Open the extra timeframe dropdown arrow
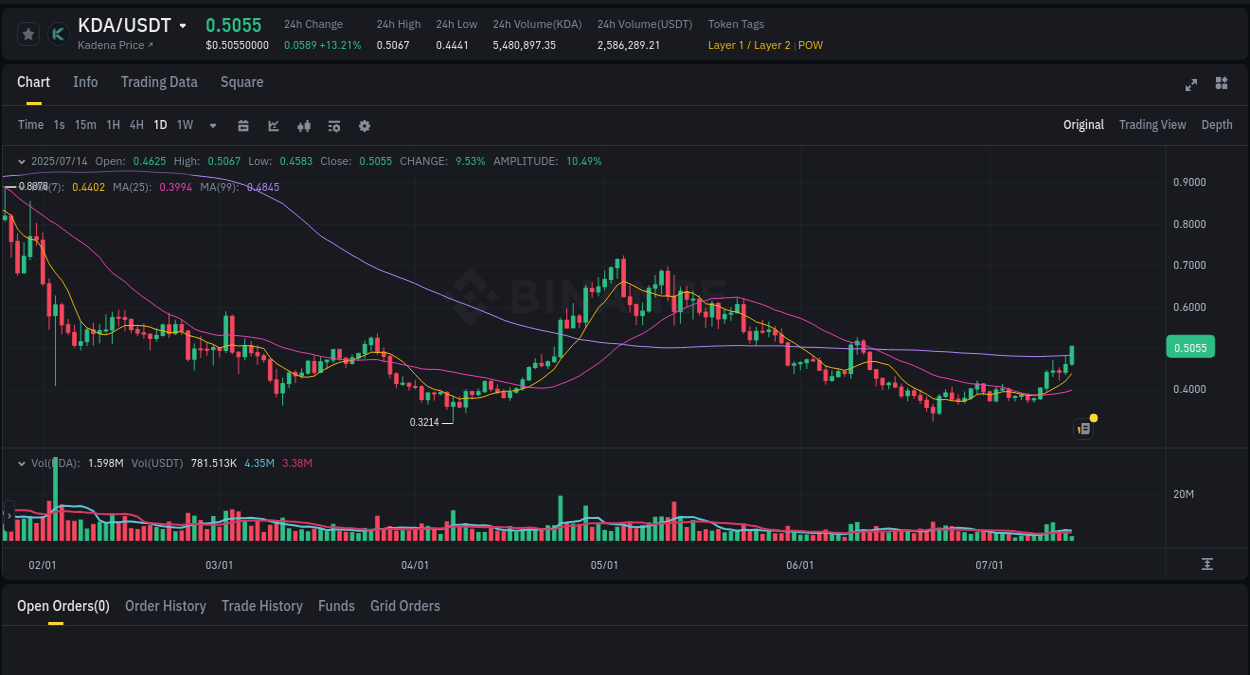Image resolution: width=1250 pixels, height=675 pixels. (212, 125)
